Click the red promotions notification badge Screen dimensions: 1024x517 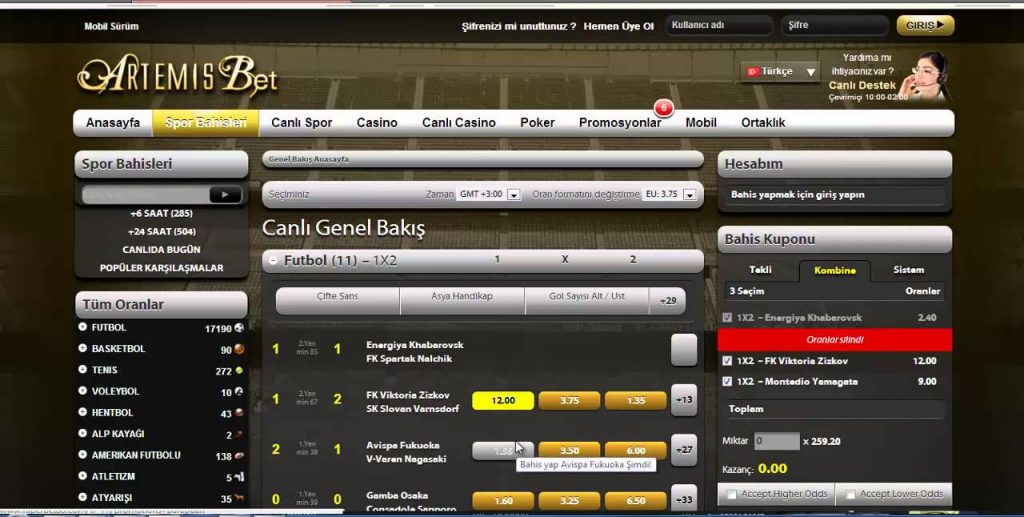click(664, 107)
